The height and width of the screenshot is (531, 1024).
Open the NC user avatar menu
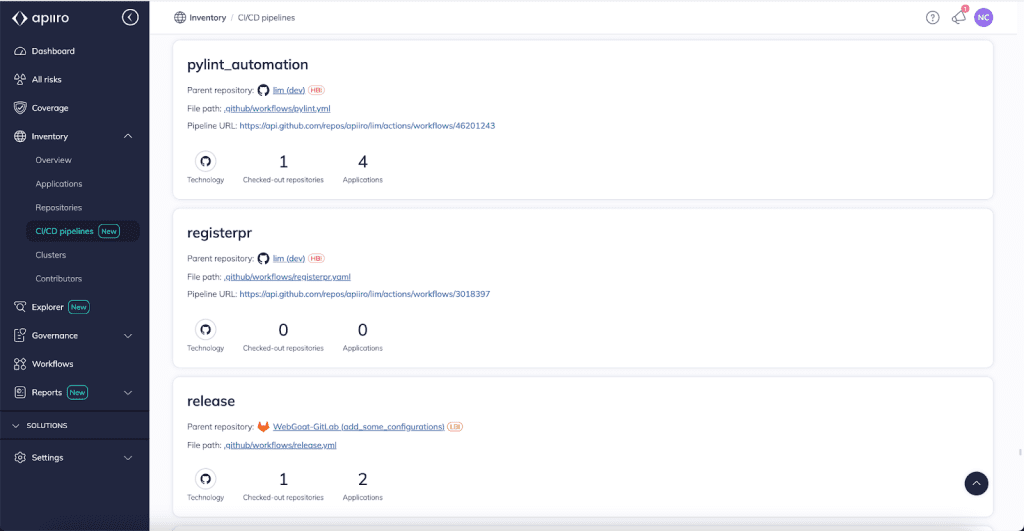983,17
